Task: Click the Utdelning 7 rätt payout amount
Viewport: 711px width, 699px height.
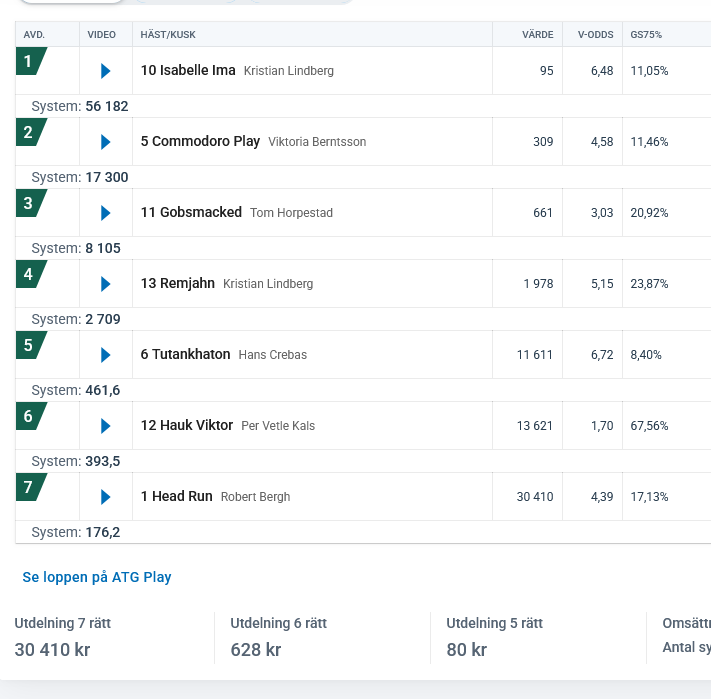Action: [52, 649]
